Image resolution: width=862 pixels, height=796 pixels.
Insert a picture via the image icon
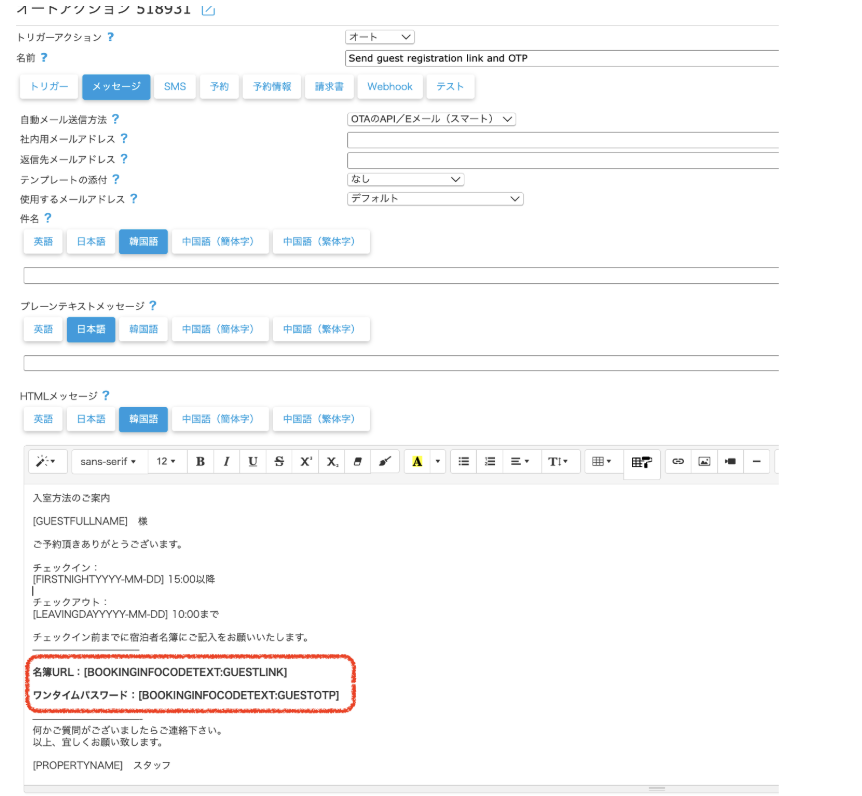(704, 461)
